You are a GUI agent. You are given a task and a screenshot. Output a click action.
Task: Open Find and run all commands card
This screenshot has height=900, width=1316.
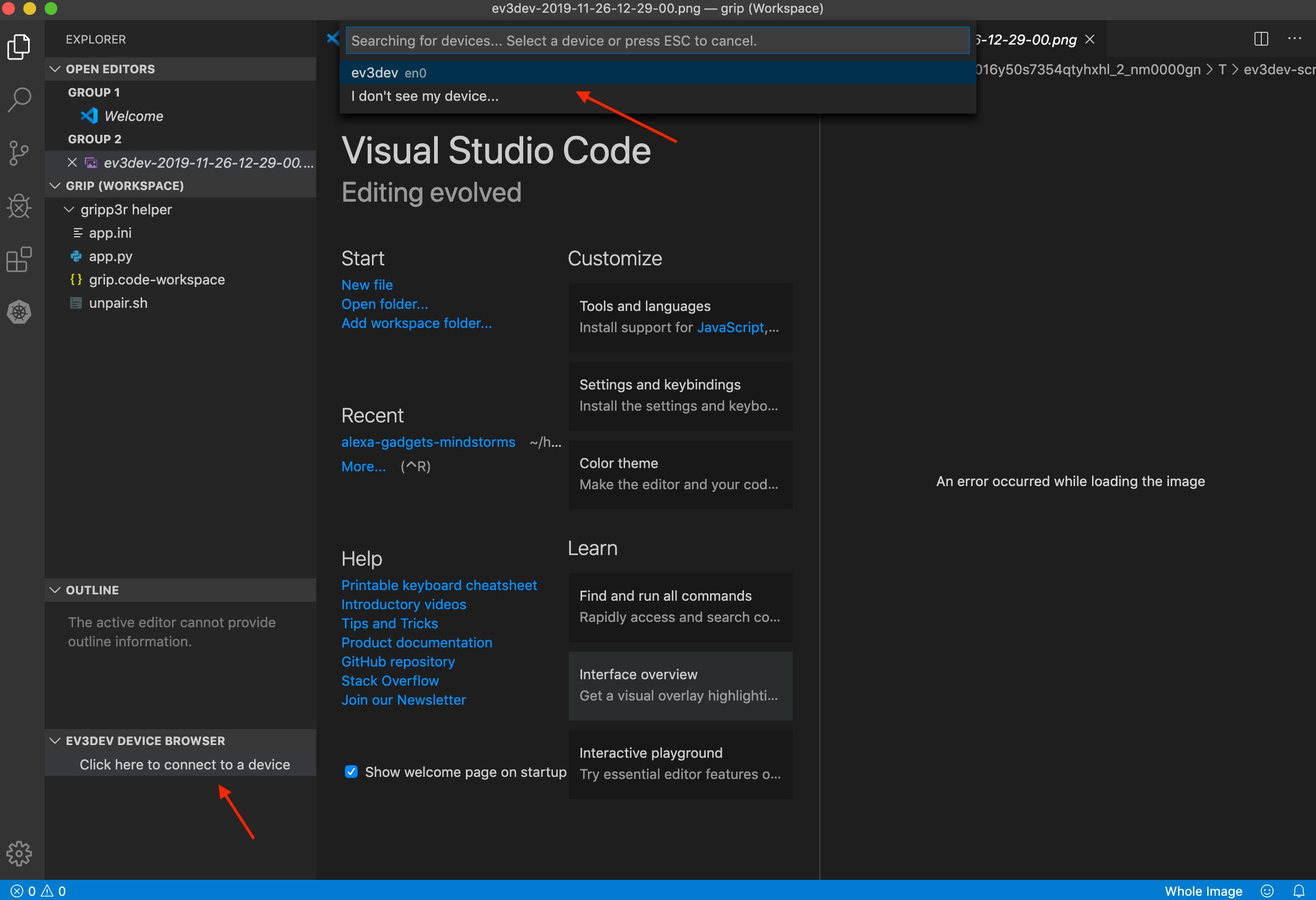(680, 607)
